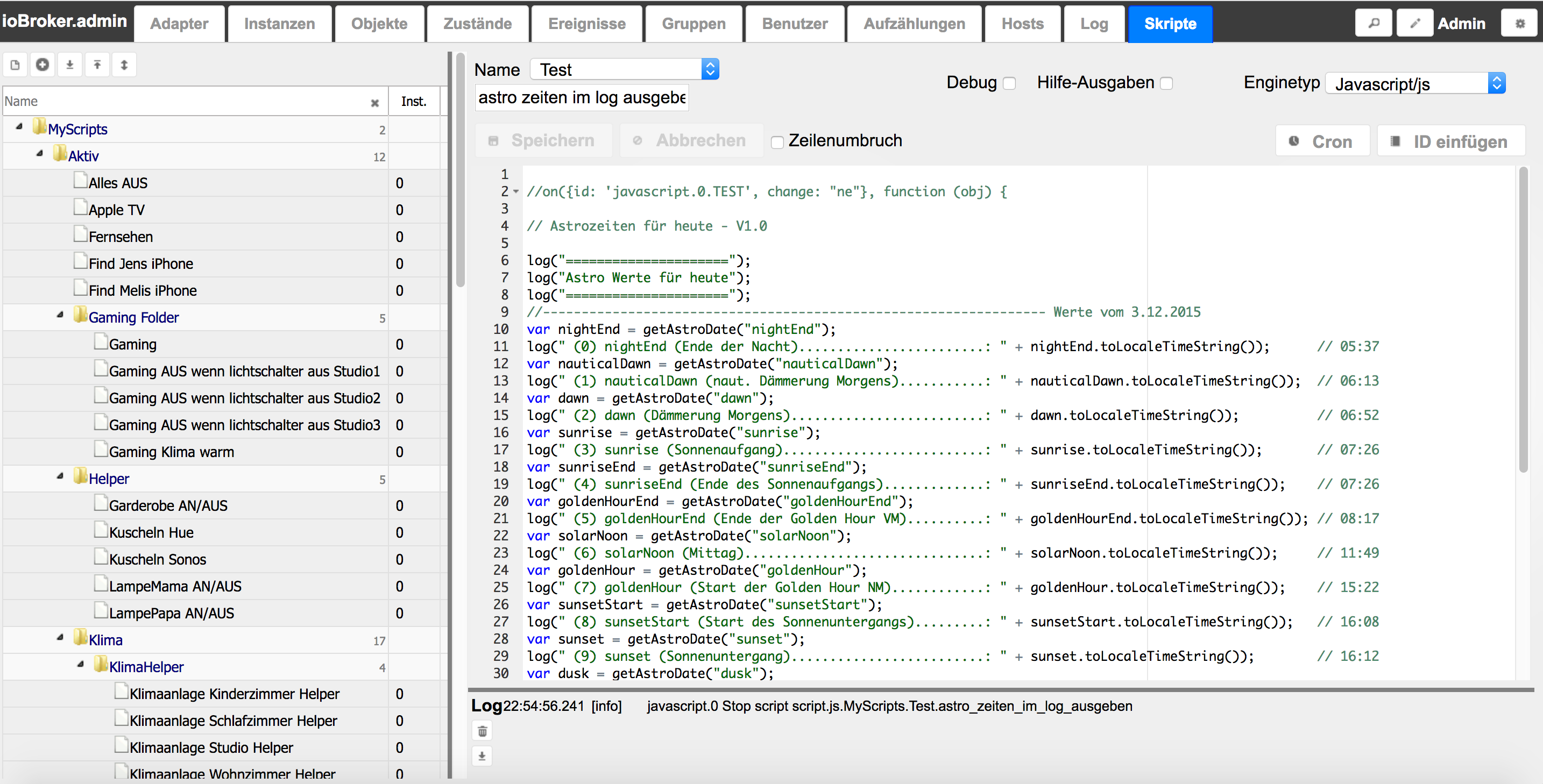1543x784 pixels.
Task: Switch to the Instanzen tab
Action: (279, 24)
